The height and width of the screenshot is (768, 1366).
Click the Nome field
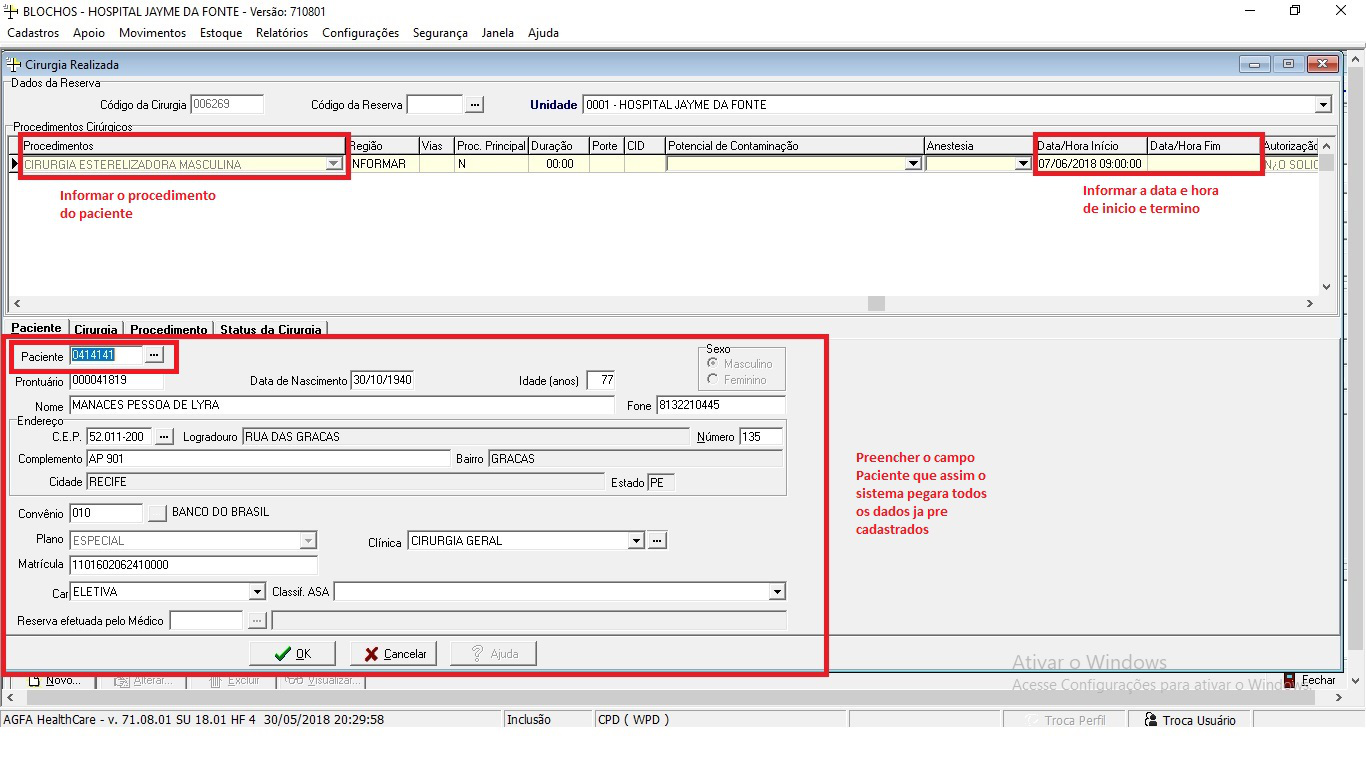tap(342, 405)
